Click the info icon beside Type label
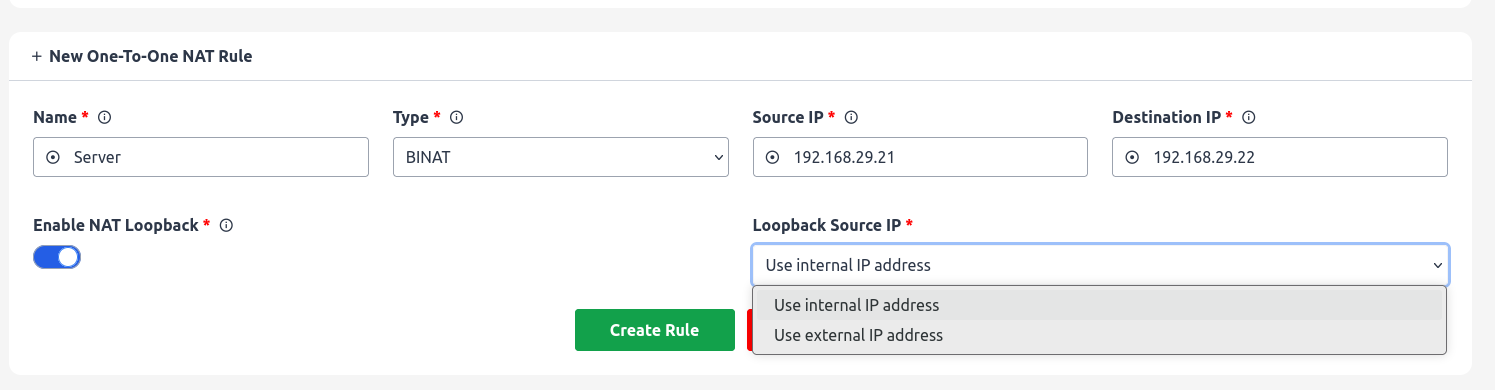Viewport: 1495px width, 390px height. [456, 117]
